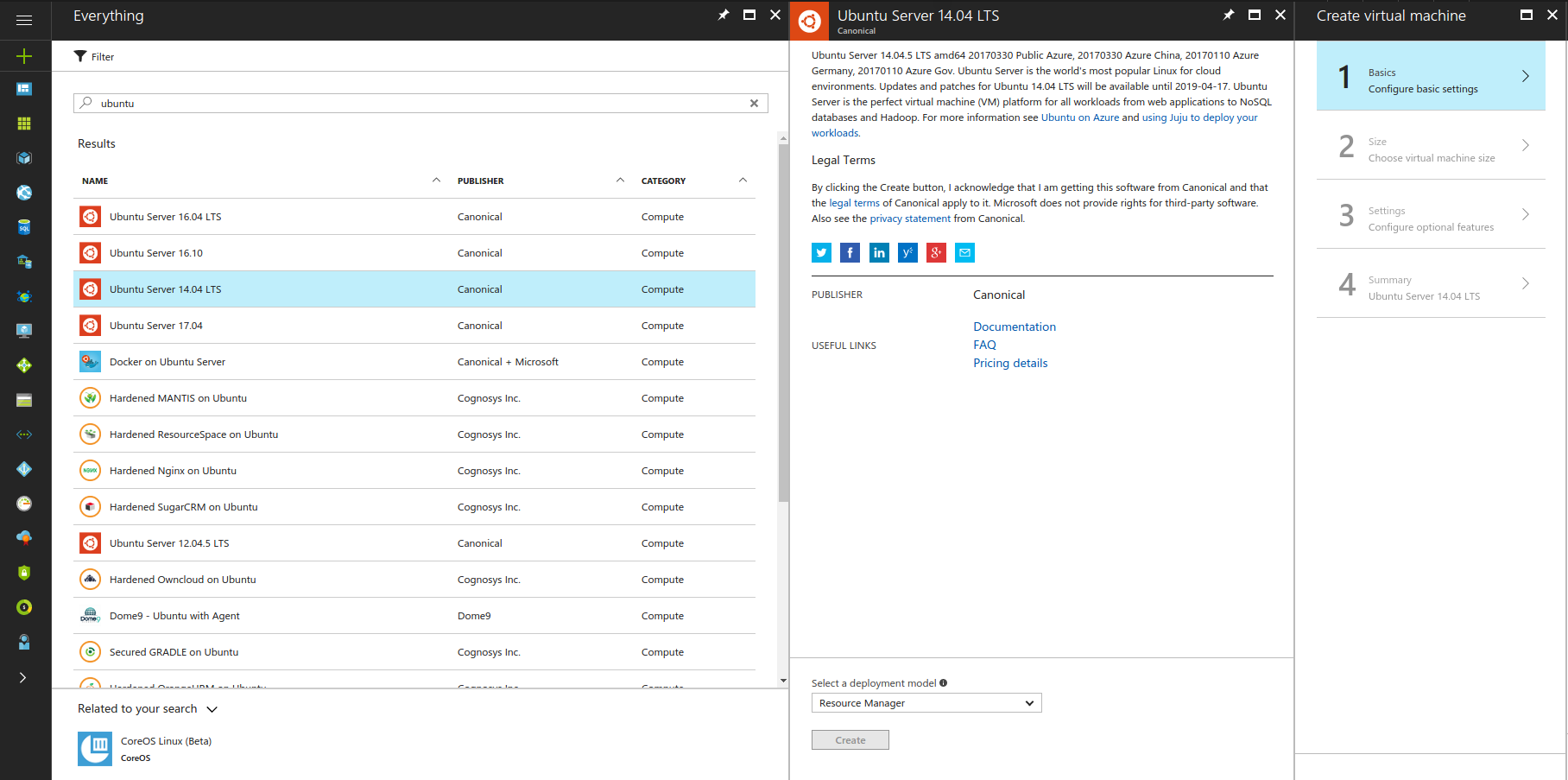Share via email envelope icon

tap(965, 252)
